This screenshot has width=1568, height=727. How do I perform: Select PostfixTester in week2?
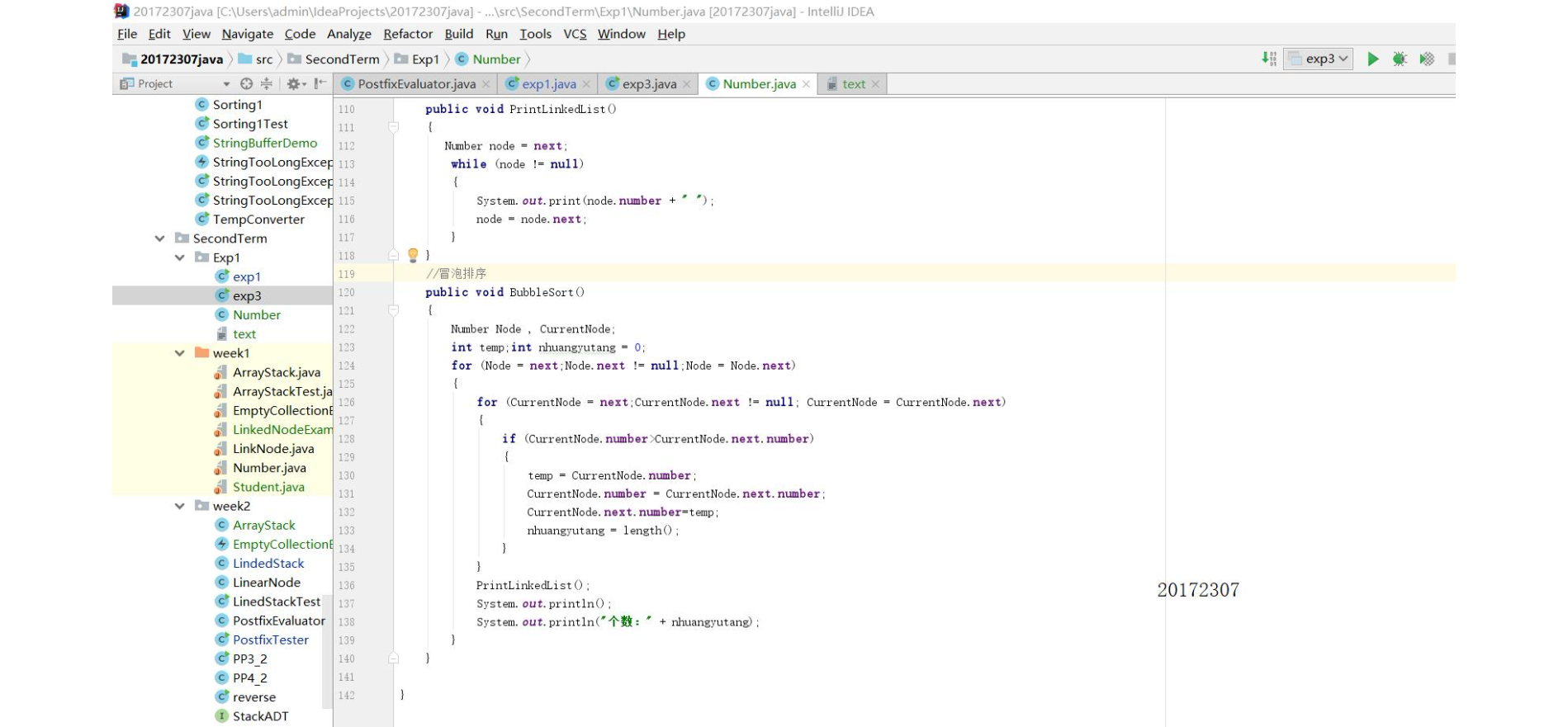262,640
